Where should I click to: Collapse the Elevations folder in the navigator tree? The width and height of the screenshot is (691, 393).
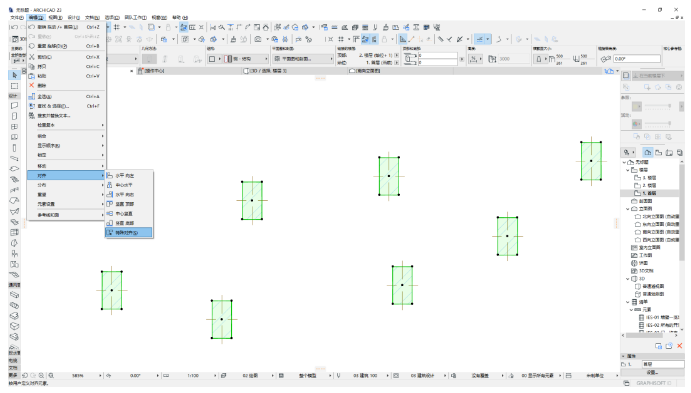628,209
